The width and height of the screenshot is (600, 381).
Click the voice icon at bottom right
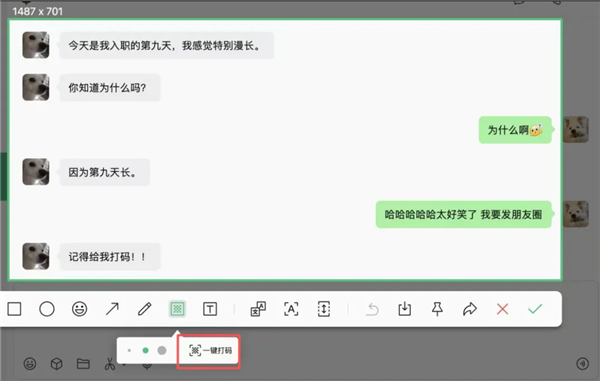pos(583,364)
